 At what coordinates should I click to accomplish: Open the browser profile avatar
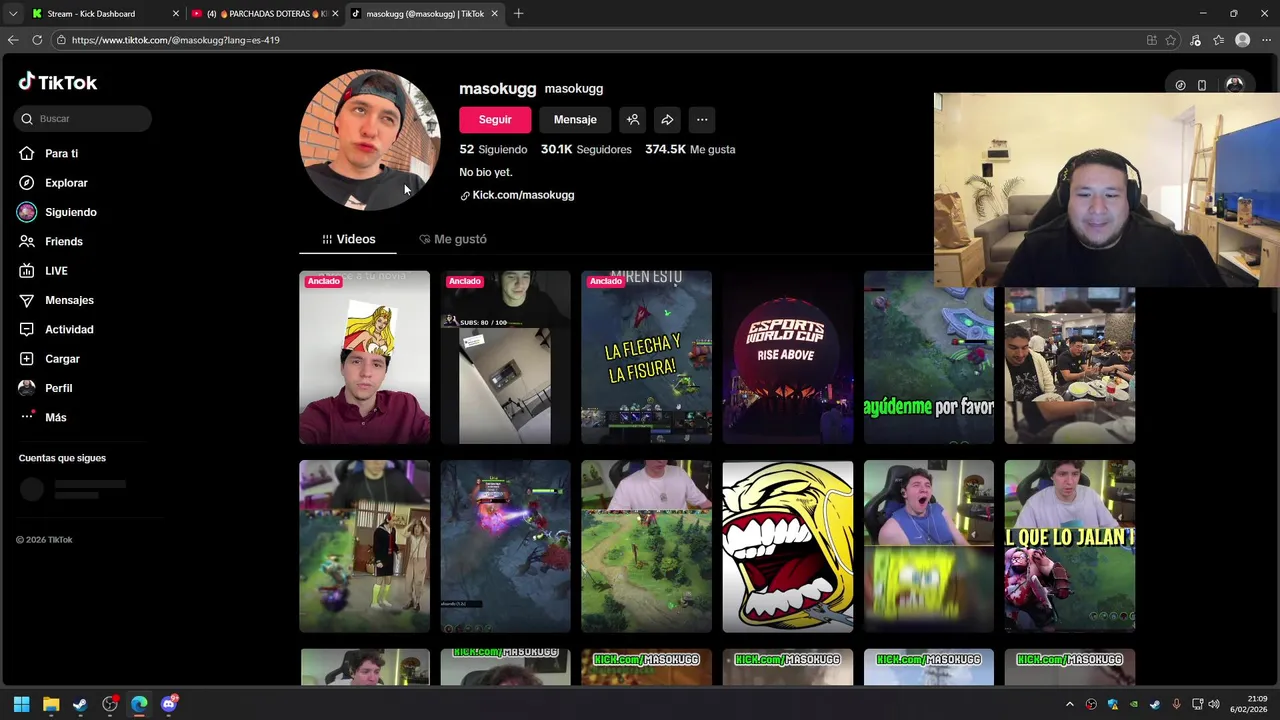[1242, 40]
